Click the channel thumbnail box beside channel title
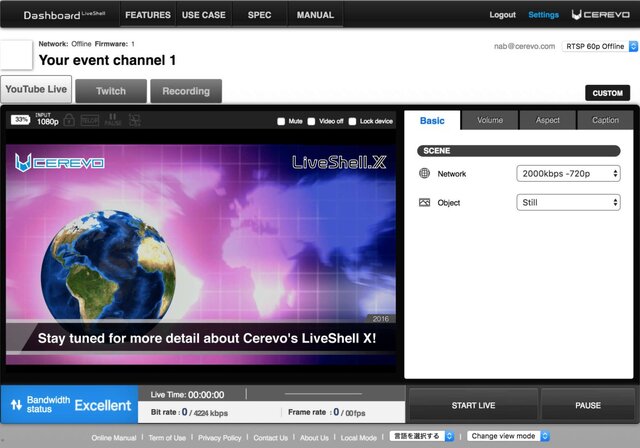 pos(16,55)
